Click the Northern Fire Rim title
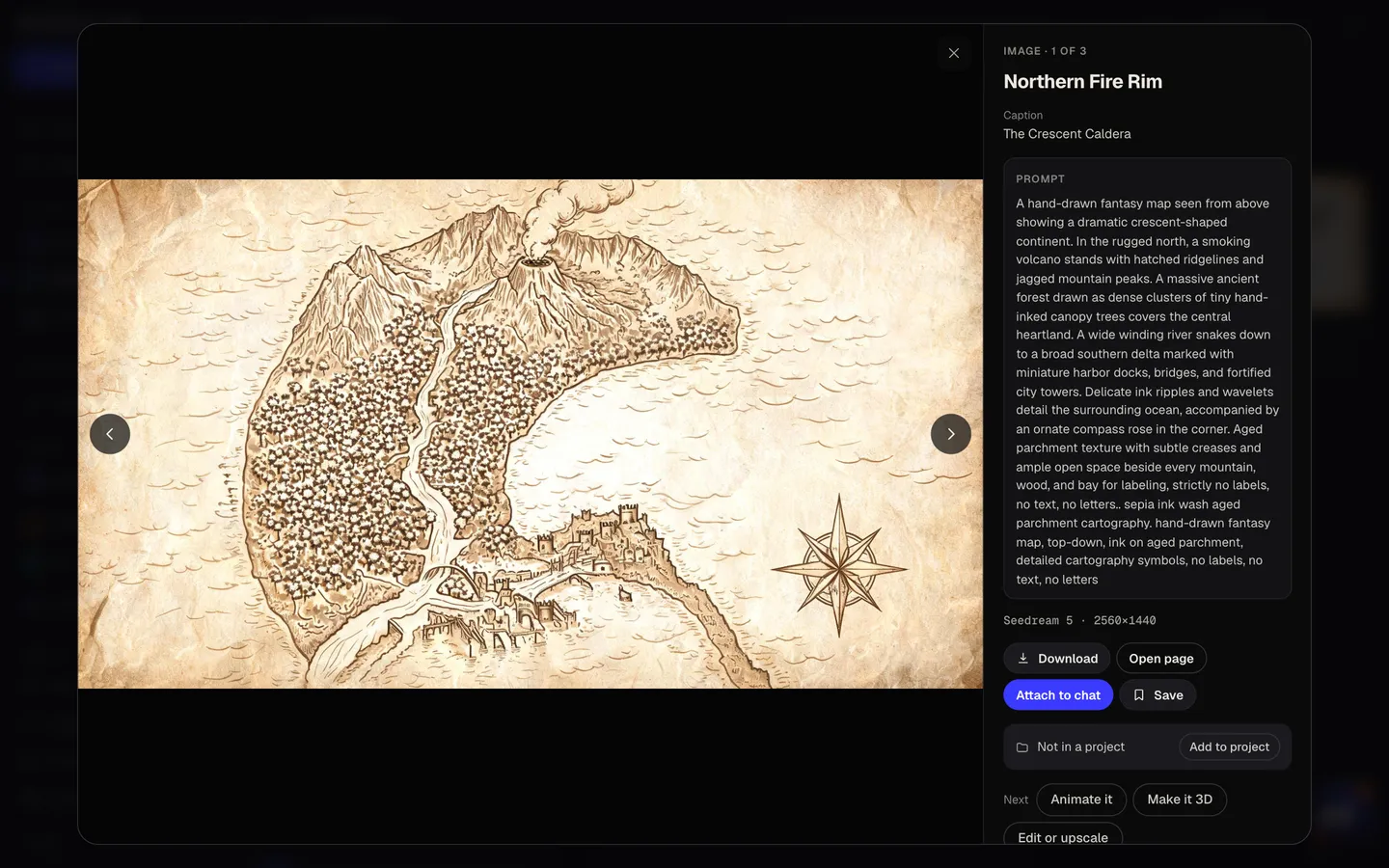This screenshot has height=868, width=1389. click(x=1082, y=82)
